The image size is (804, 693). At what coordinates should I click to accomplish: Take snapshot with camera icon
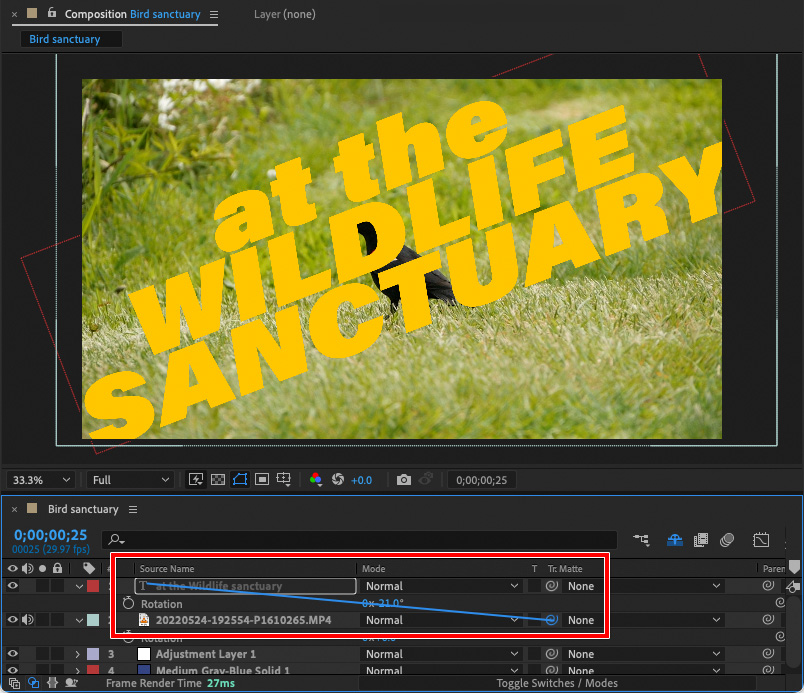click(404, 480)
